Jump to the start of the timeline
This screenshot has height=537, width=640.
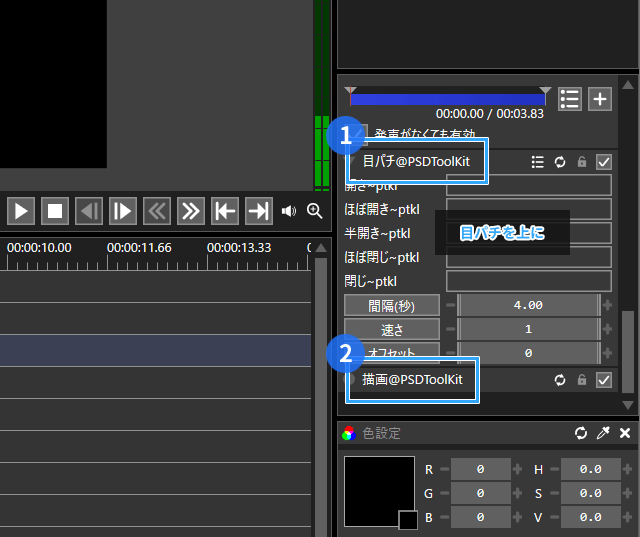point(224,211)
